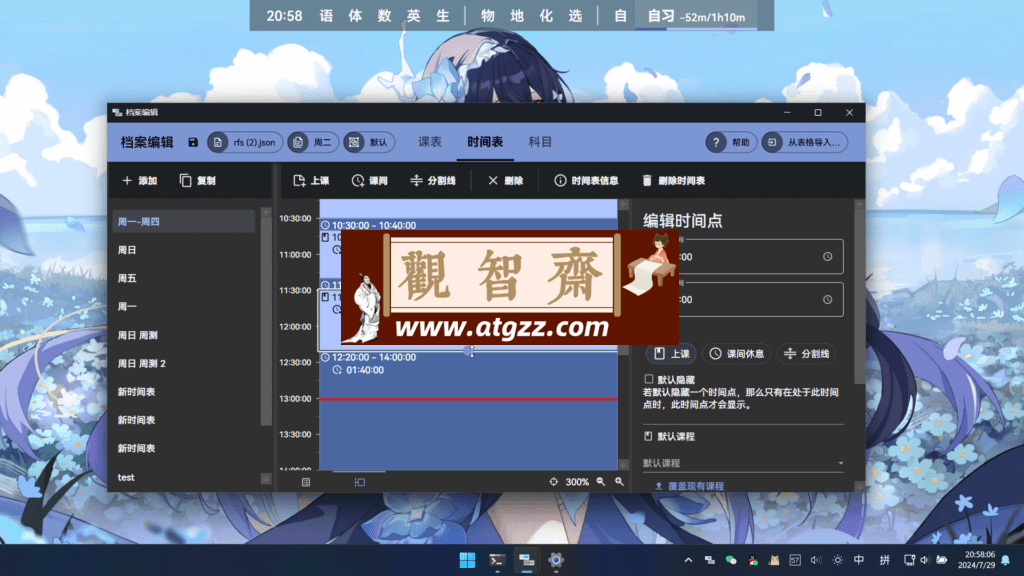Select 周日 周测 timetable in list

[x=184, y=335]
